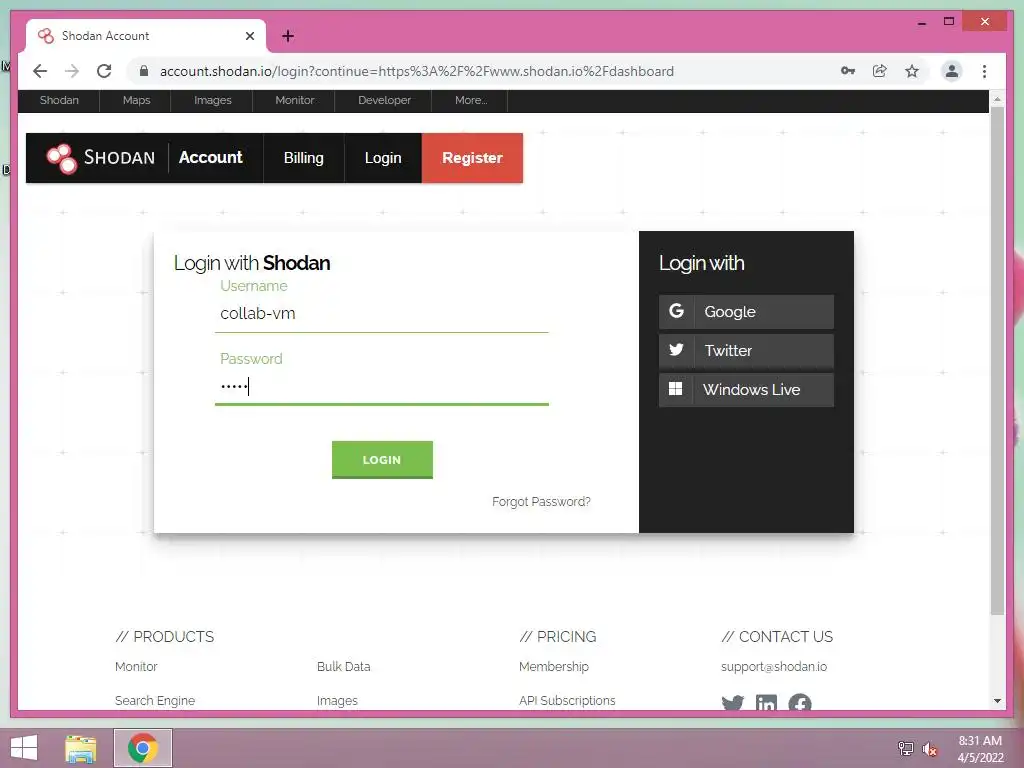Reload the page with refresh icon
Screen dimensions: 1024x768
tap(104, 71)
